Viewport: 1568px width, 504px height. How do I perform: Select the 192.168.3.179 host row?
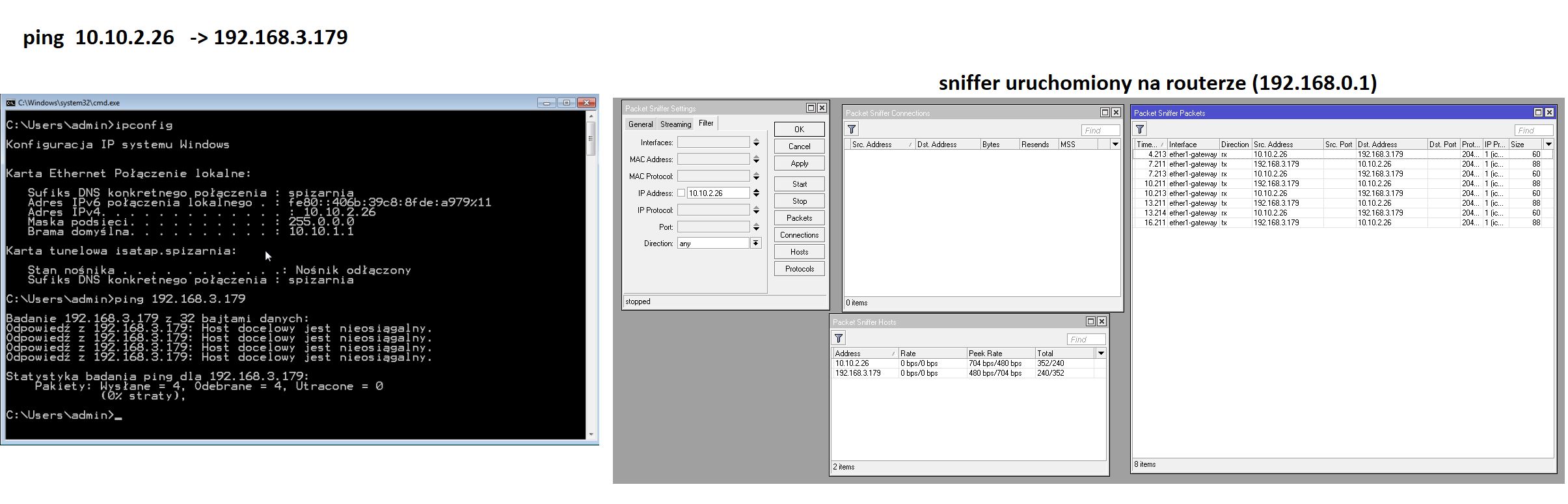(968, 373)
